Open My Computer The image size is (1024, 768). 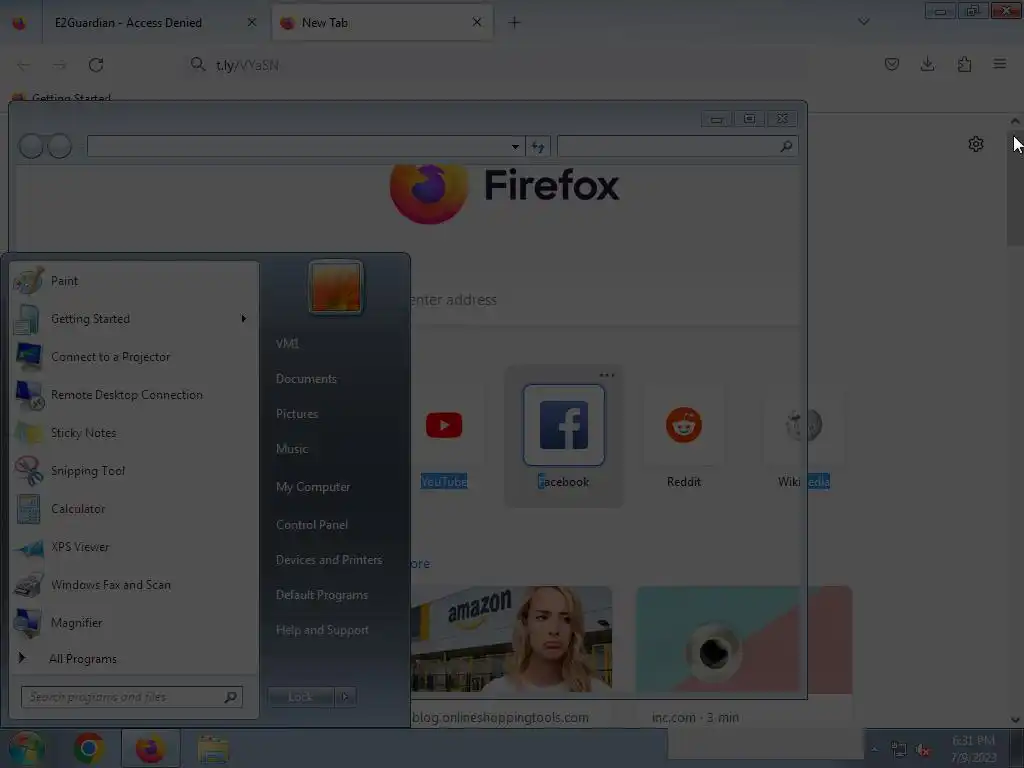(313, 487)
